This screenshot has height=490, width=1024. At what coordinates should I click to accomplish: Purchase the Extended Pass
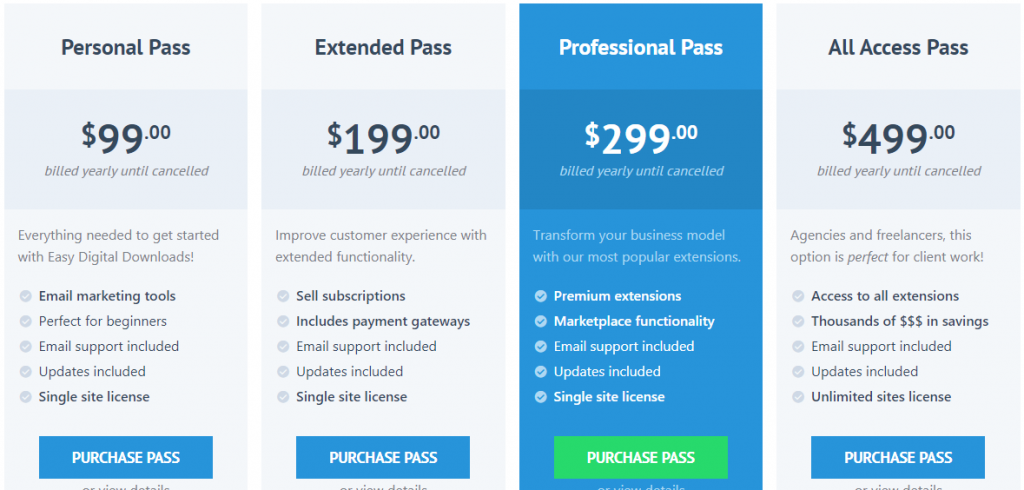(x=383, y=457)
